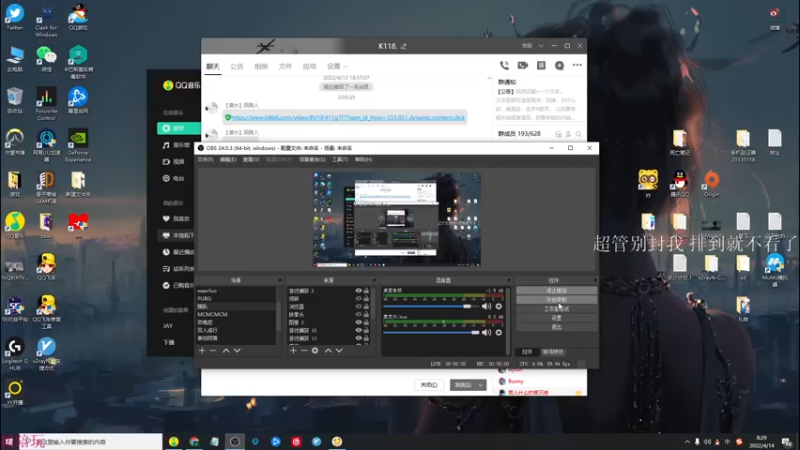Screen dimensions: 800x450
Task: Click 发送(S) button in QQ chat
Action: [463, 385]
